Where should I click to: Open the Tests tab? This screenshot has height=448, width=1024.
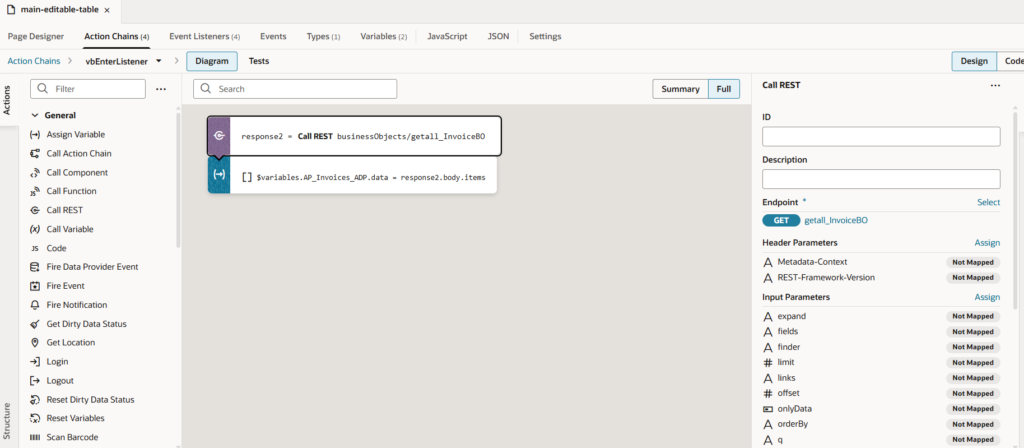coord(258,61)
